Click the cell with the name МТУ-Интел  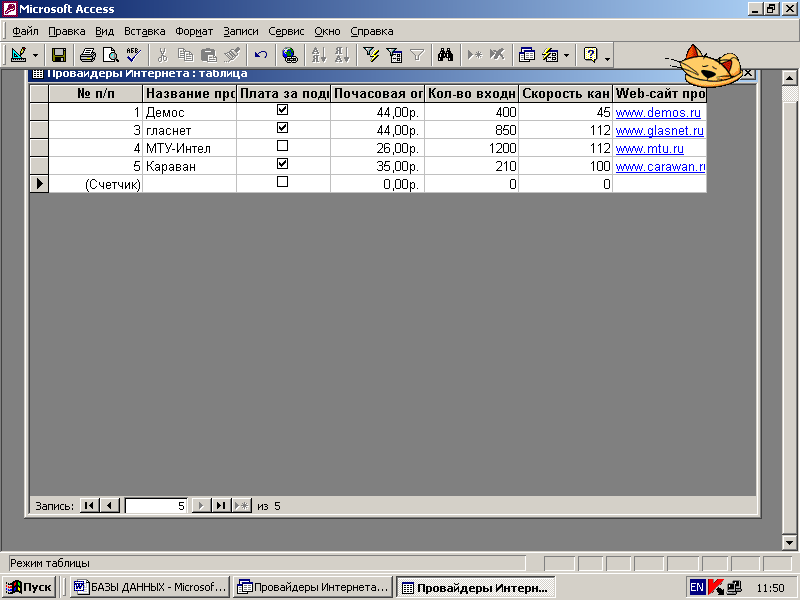click(x=189, y=148)
